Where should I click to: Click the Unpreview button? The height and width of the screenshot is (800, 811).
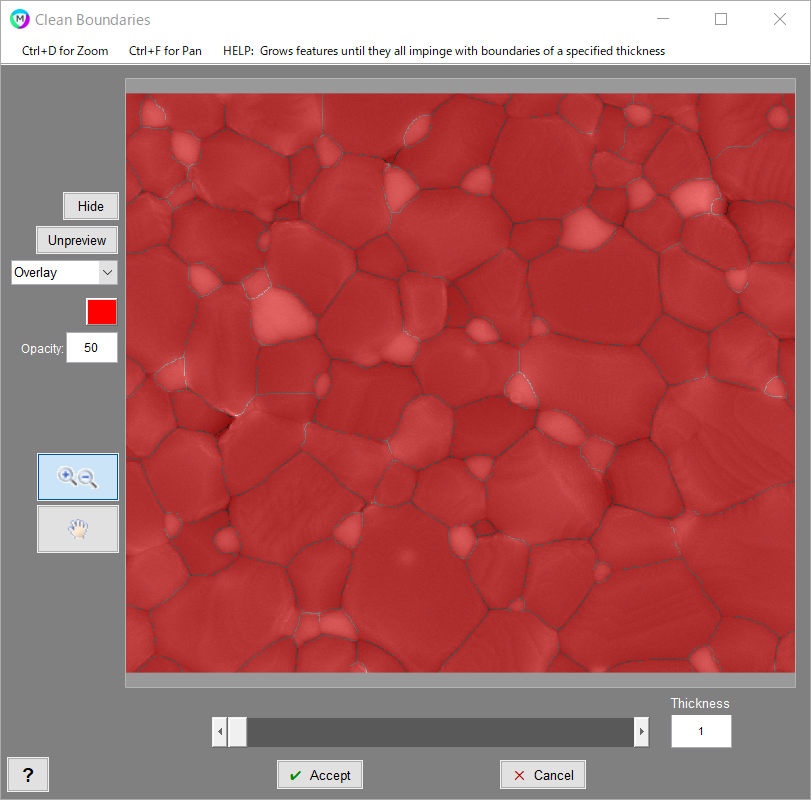pos(77,240)
